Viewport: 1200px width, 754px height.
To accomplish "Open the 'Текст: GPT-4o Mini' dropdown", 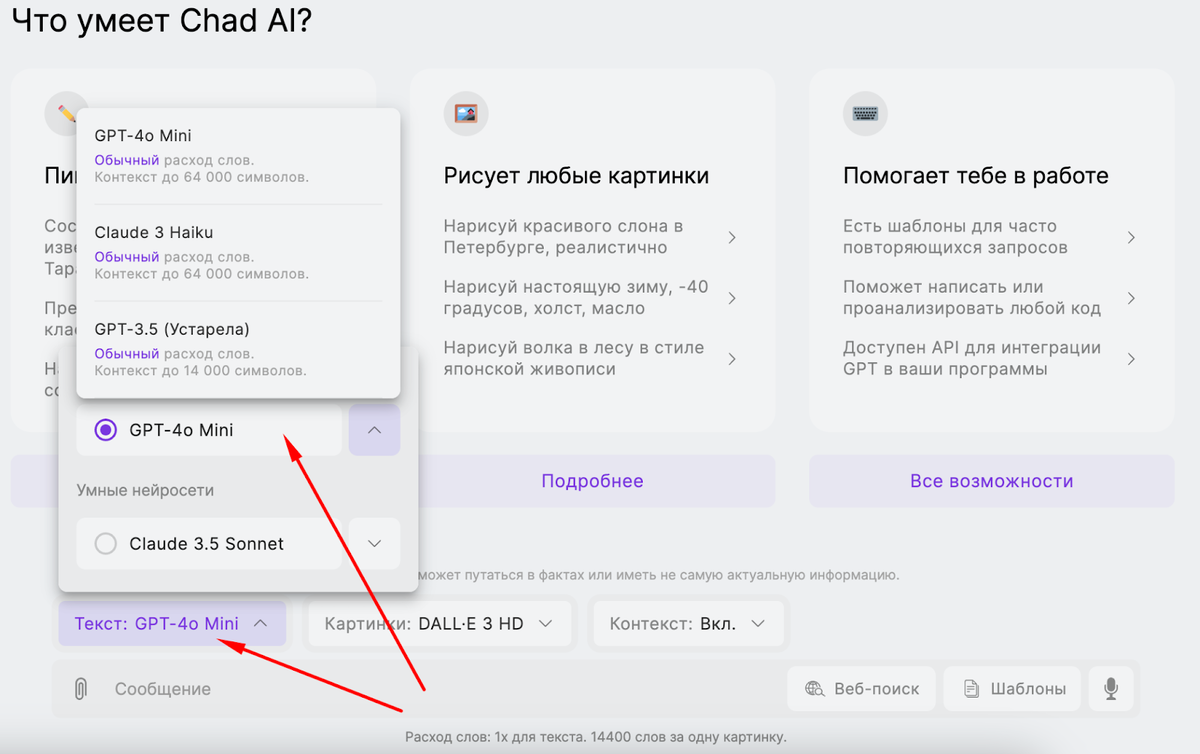I will pos(172,623).
